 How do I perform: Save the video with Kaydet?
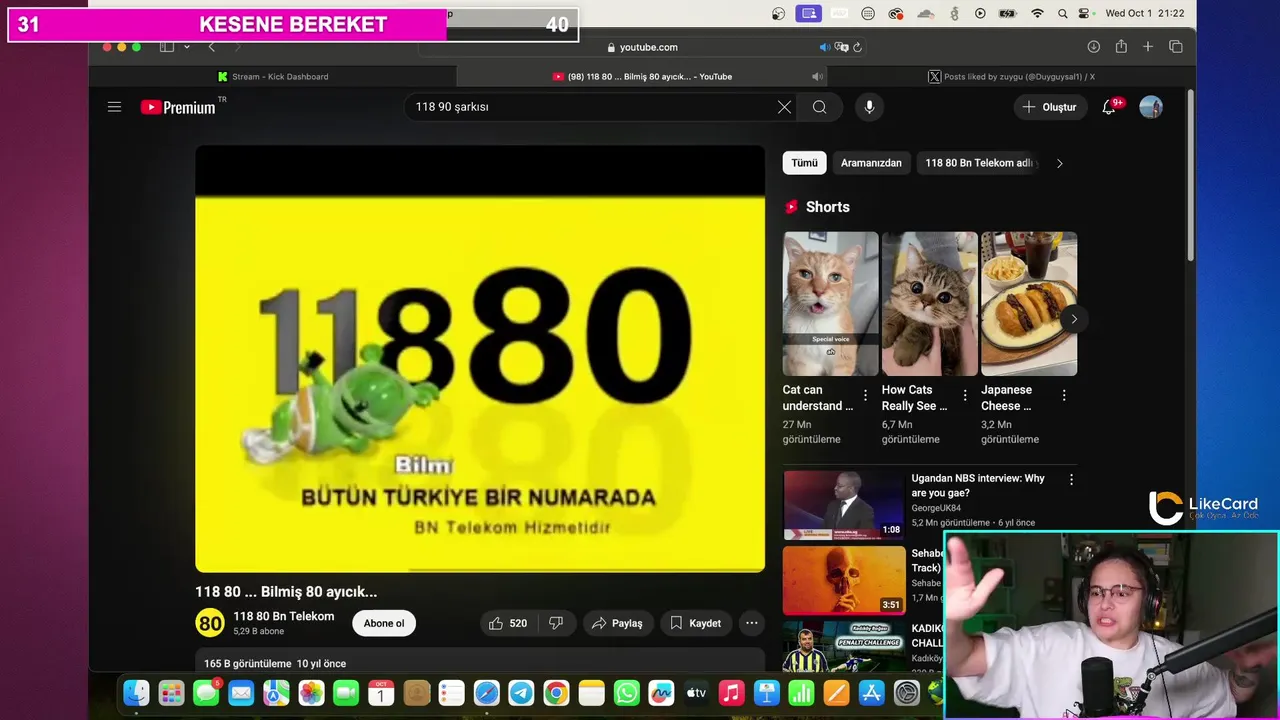point(696,623)
